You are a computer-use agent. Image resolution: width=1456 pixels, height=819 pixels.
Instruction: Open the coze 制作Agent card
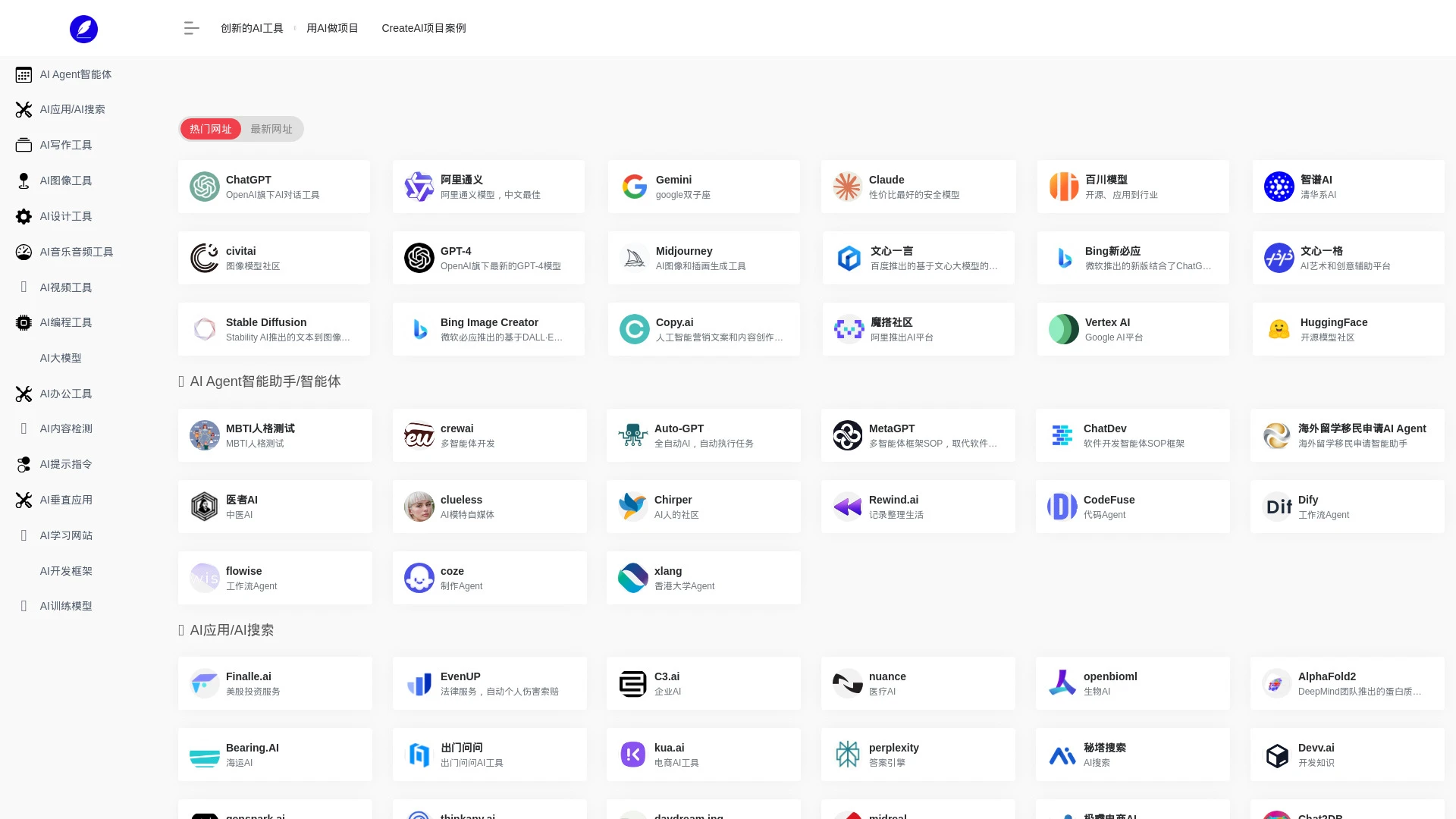(489, 577)
